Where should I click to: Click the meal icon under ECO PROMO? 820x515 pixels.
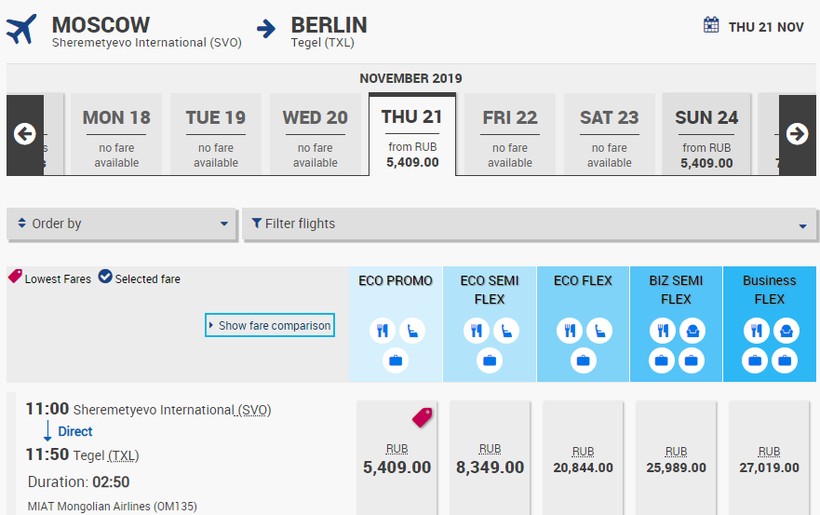click(381, 330)
